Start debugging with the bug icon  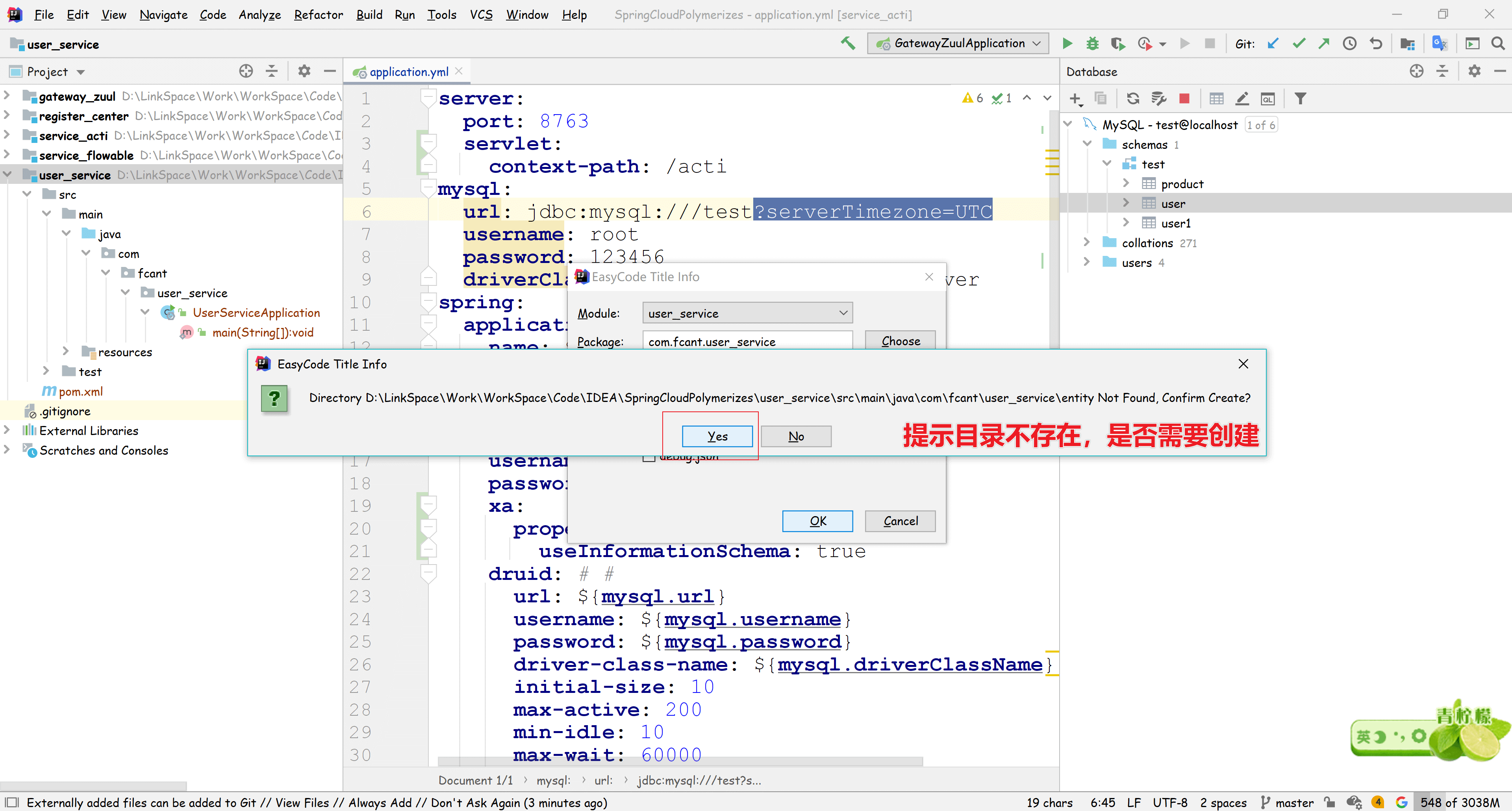click(x=1092, y=43)
